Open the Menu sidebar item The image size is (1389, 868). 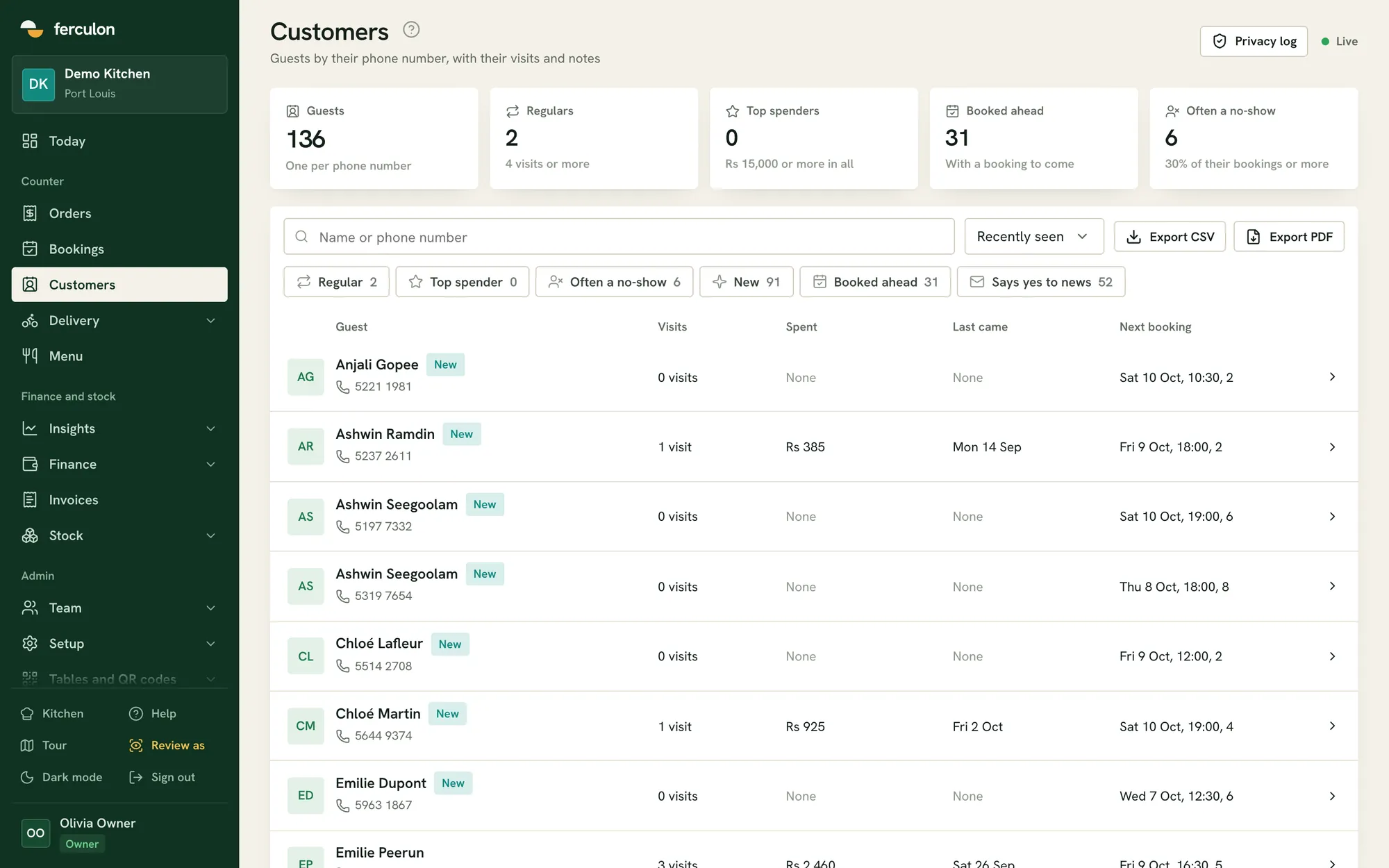pyautogui.click(x=119, y=356)
